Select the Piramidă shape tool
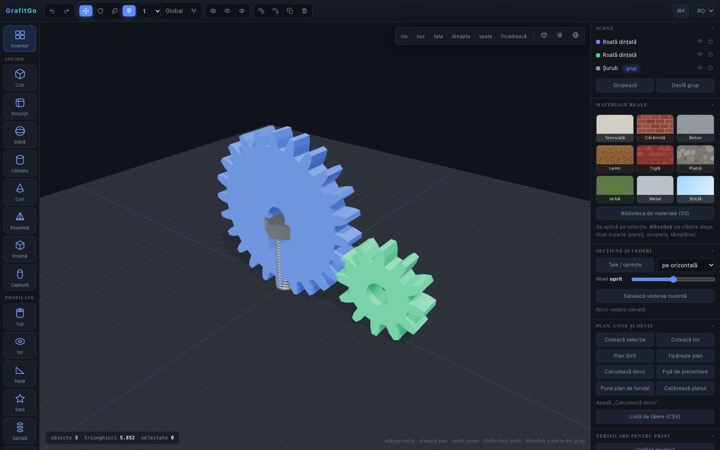Viewport: 720px width, 450px height. click(20, 220)
